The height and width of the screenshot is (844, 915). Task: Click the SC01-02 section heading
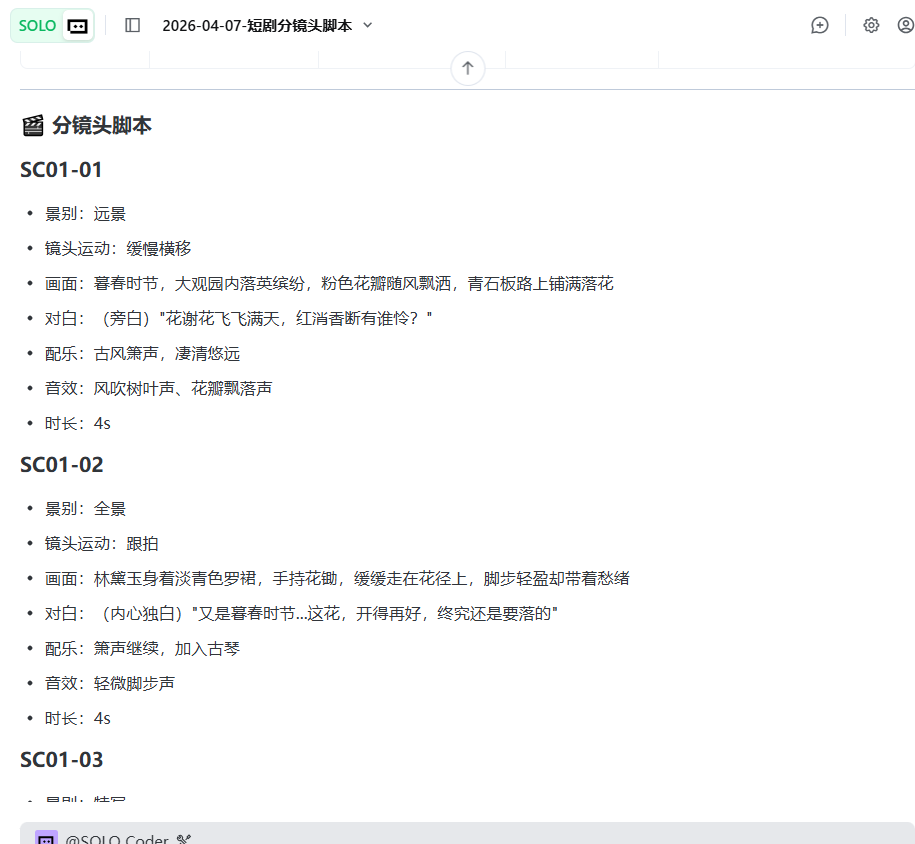click(x=62, y=465)
